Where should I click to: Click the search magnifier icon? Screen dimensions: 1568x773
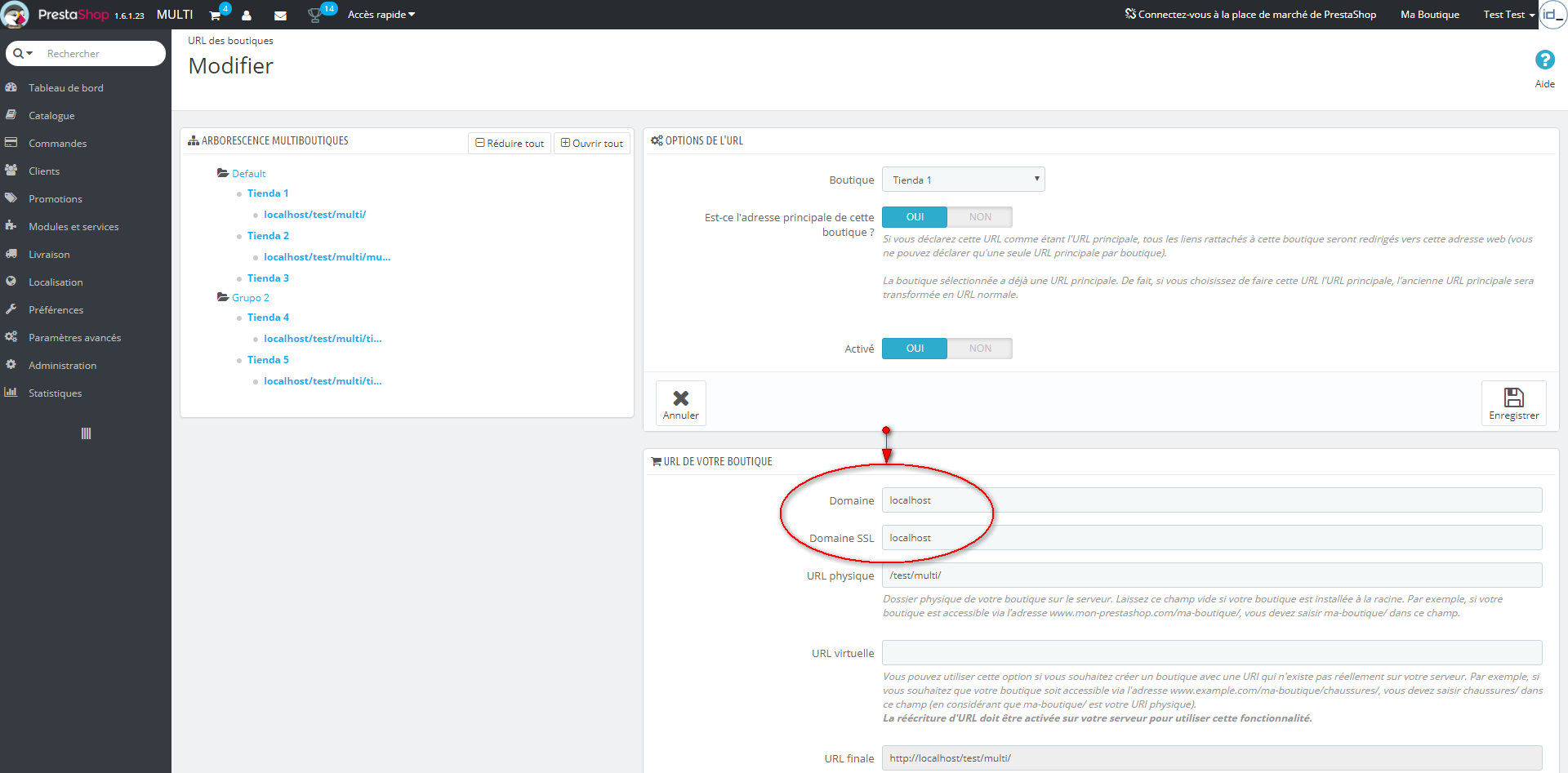(x=18, y=54)
